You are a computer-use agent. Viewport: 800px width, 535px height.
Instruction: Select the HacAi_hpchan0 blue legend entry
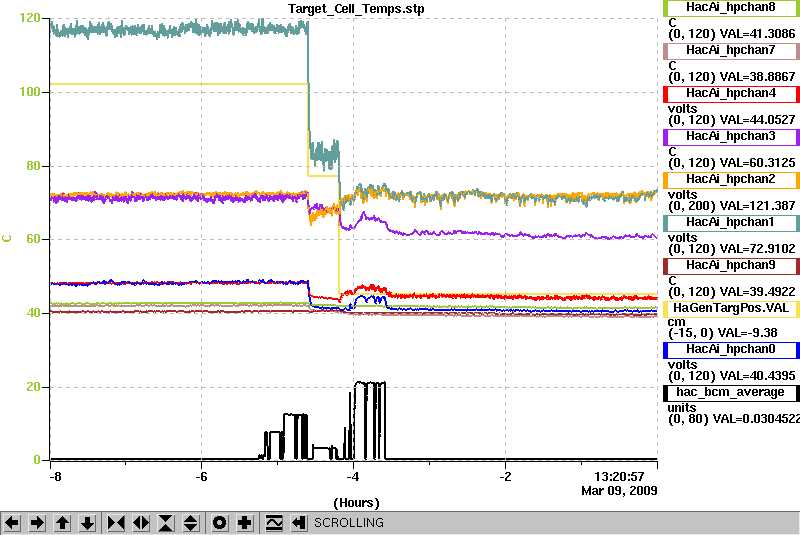731,350
